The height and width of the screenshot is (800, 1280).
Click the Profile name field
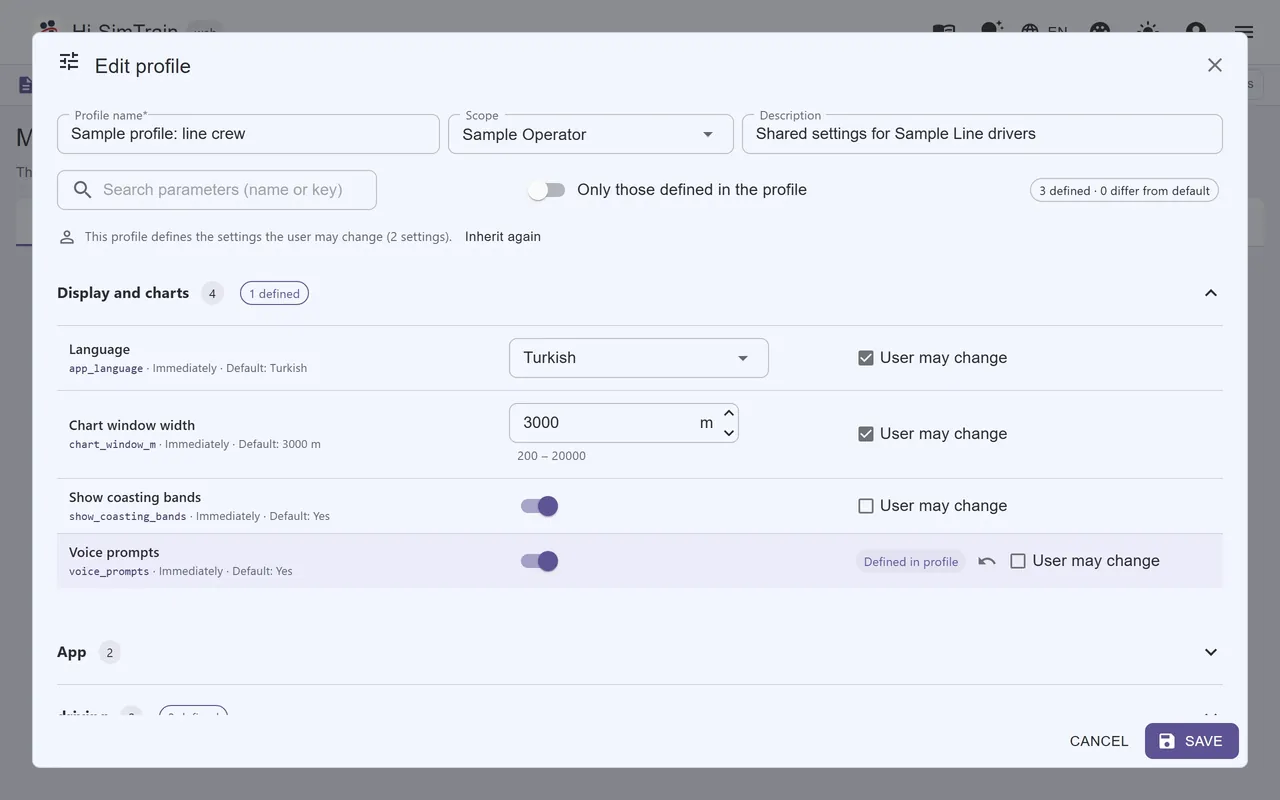[x=248, y=134]
